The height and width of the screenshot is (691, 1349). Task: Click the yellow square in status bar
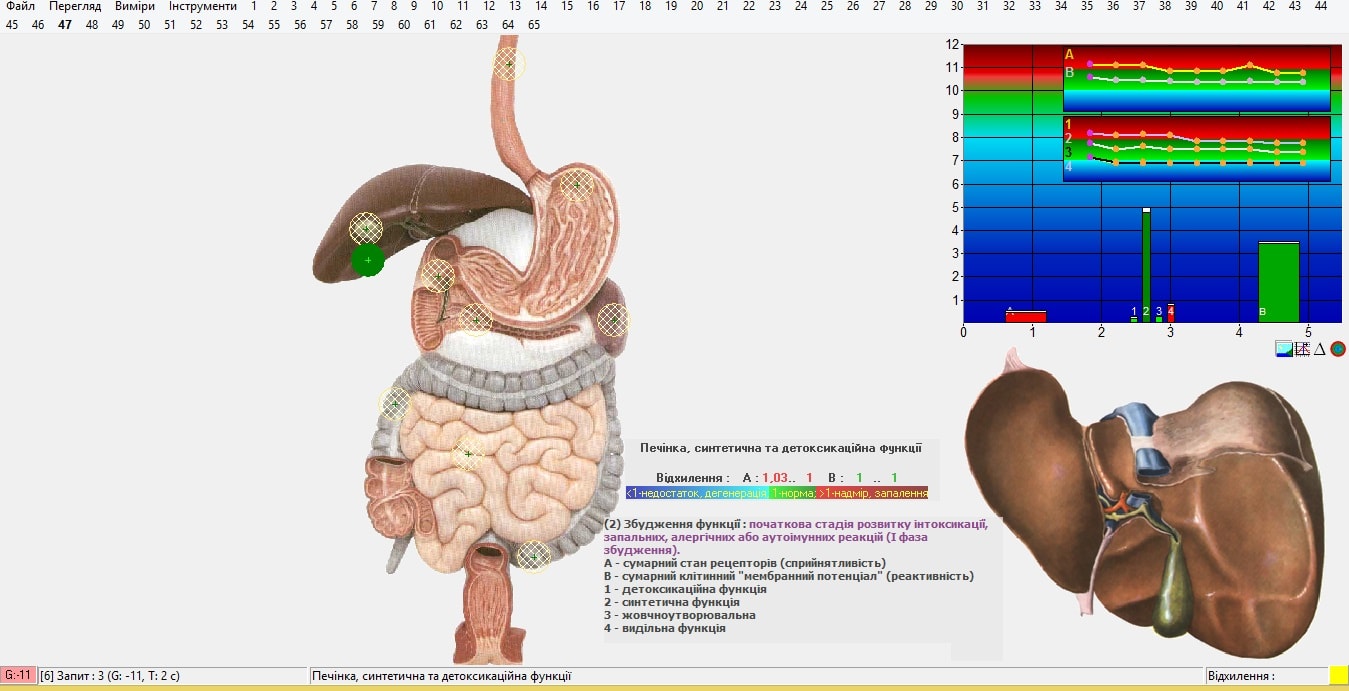coord(1338,676)
